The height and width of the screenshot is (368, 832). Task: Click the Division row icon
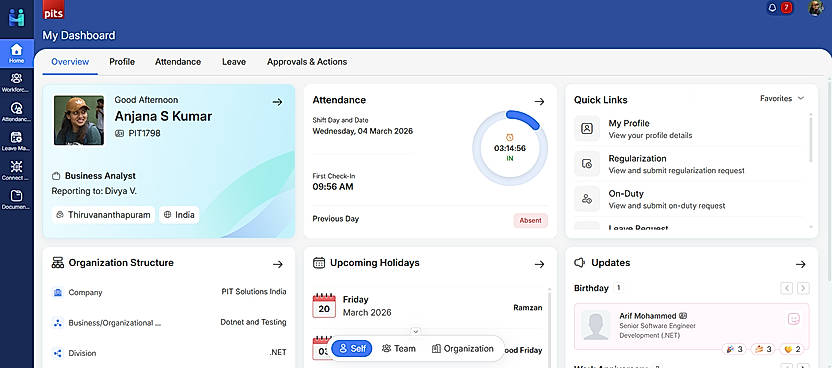point(58,353)
